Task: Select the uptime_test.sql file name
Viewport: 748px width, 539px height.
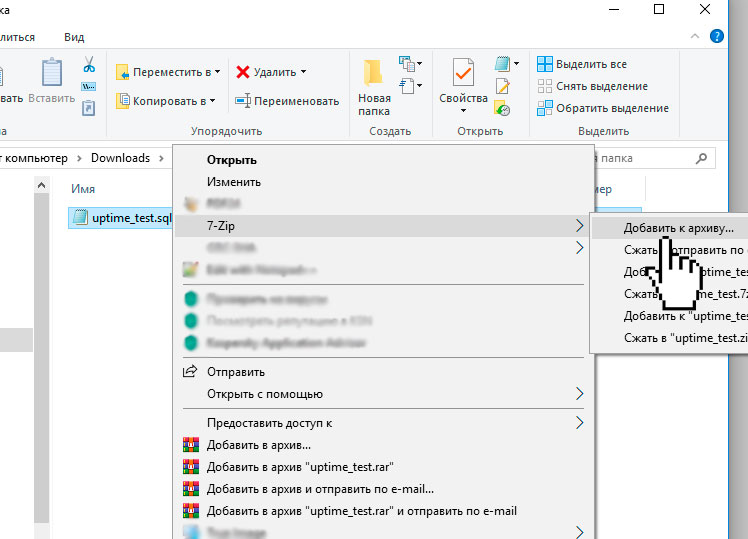Action: coord(132,218)
